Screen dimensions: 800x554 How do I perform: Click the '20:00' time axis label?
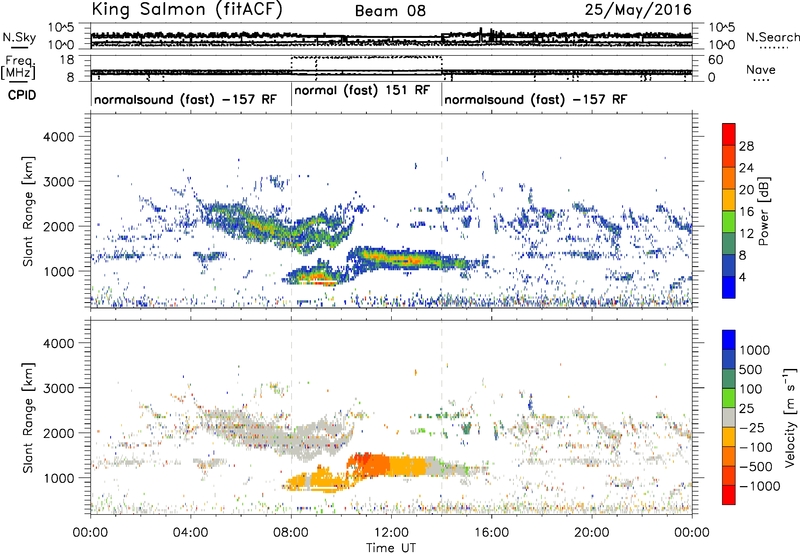592,533
